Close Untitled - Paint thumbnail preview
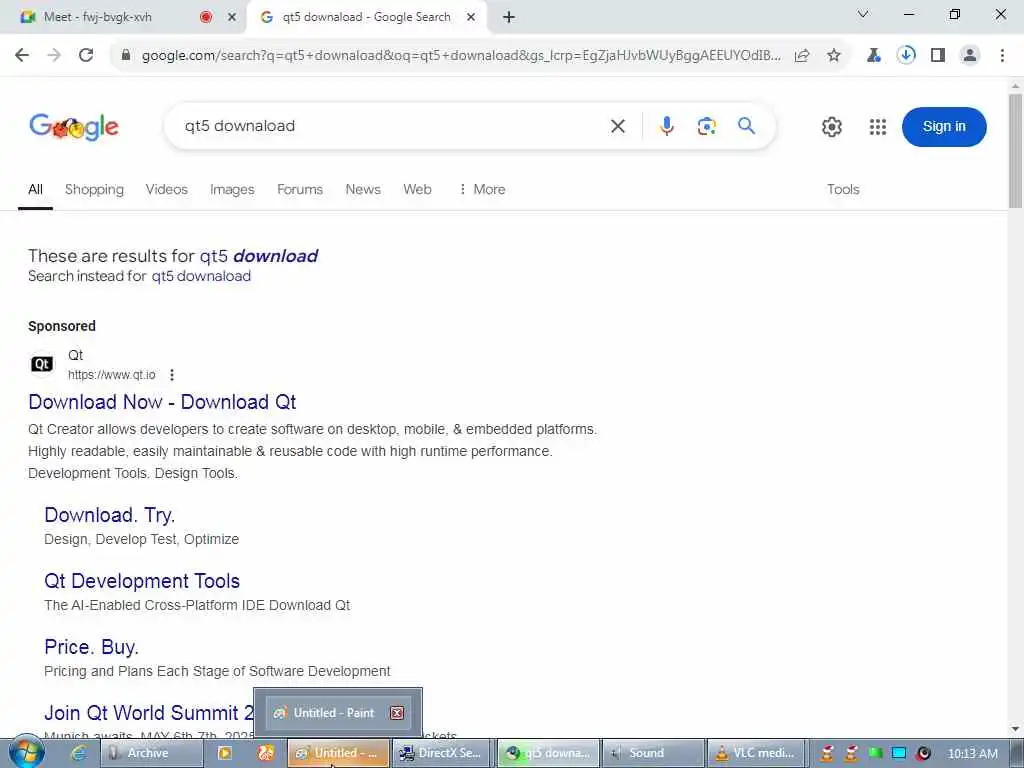Screen dimensions: 1024x768 click(397, 713)
